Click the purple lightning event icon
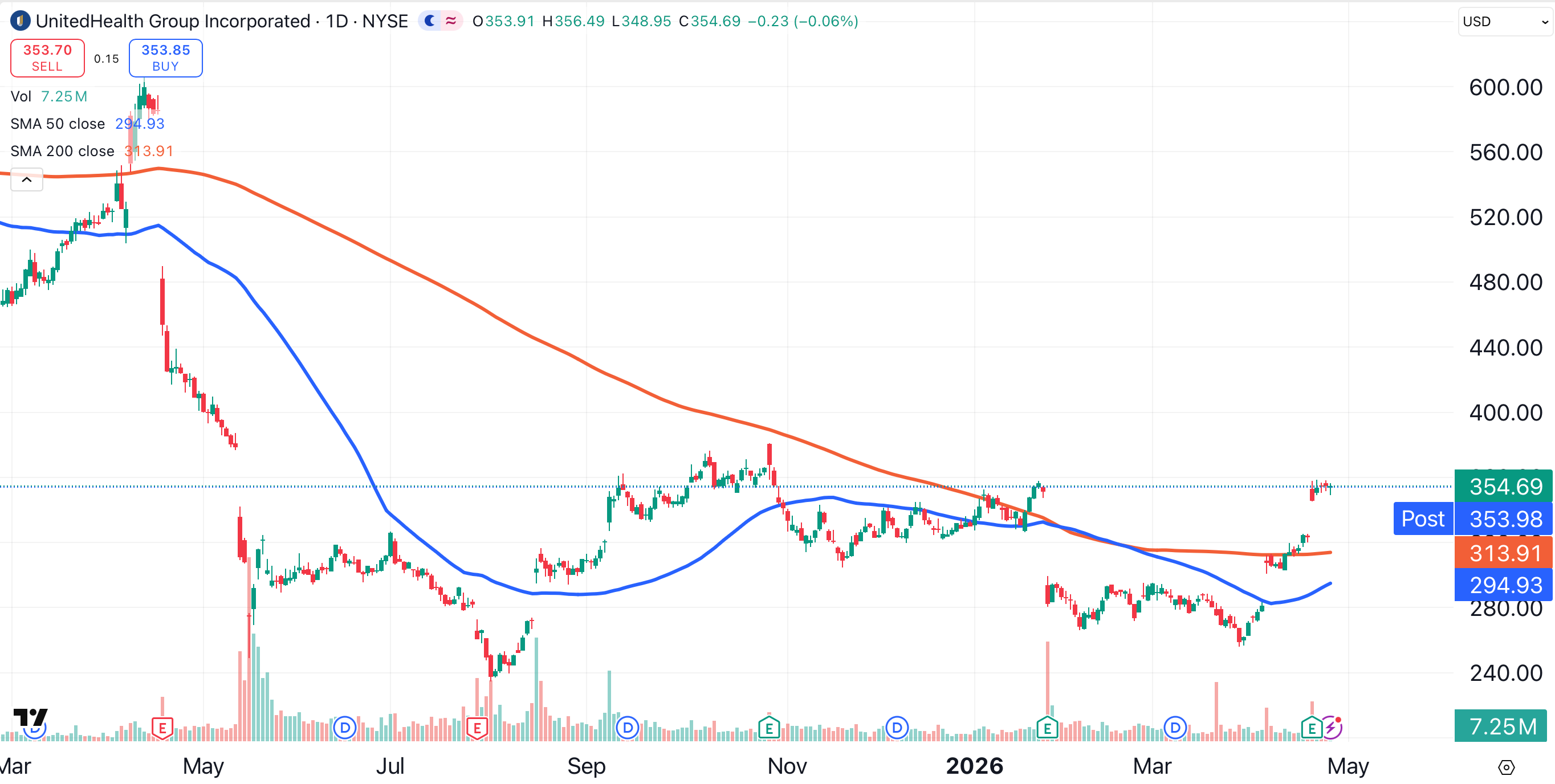Viewport: 1555px width, 784px height. (1331, 727)
